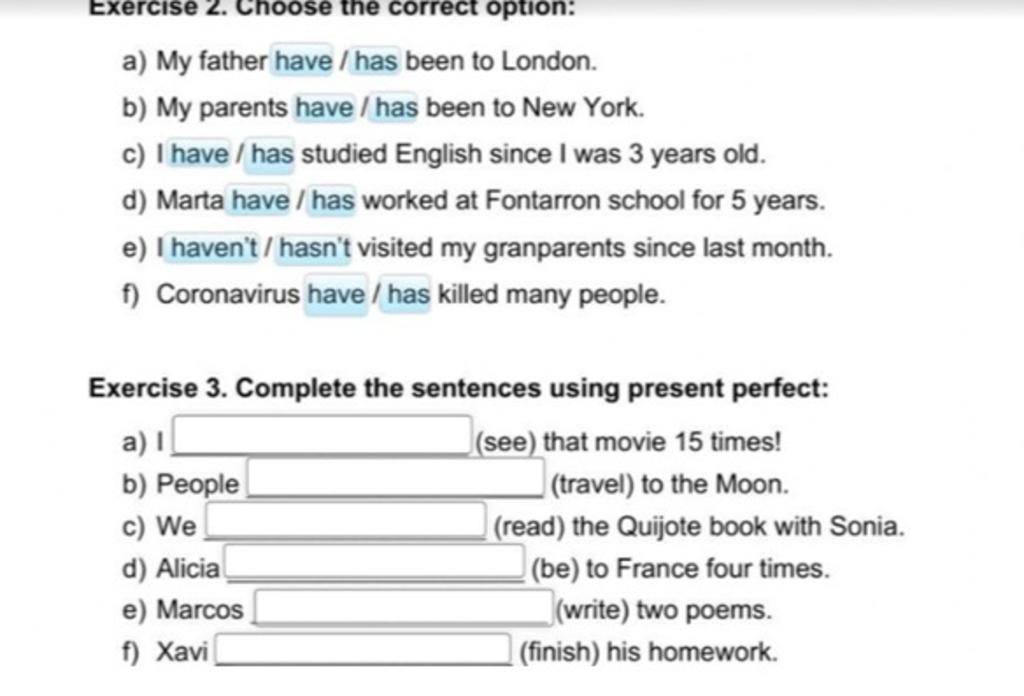Pick "has" in the Coronavirus sentence

click(x=408, y=295)
